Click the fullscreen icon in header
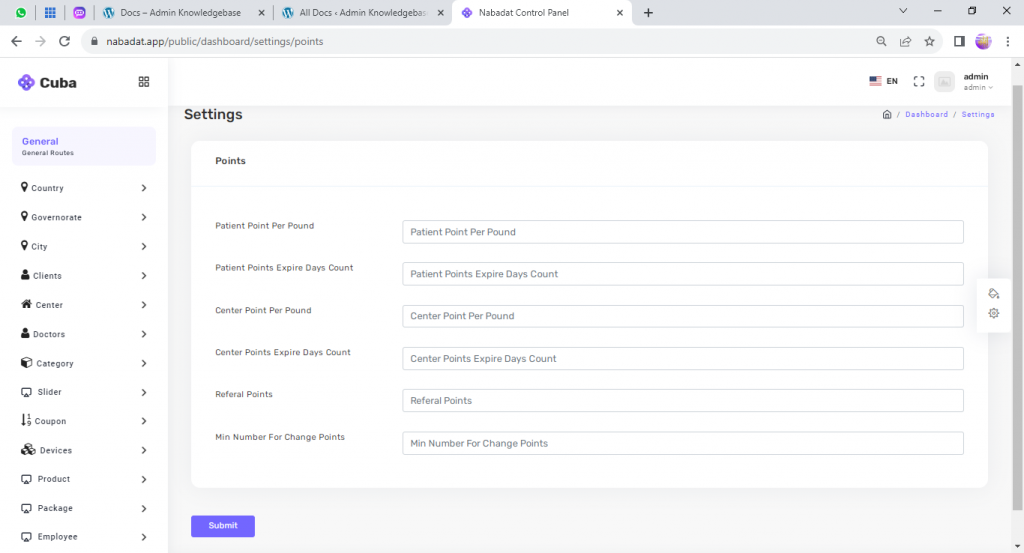This screenshot has width=1024, height=553. (919, 82)
